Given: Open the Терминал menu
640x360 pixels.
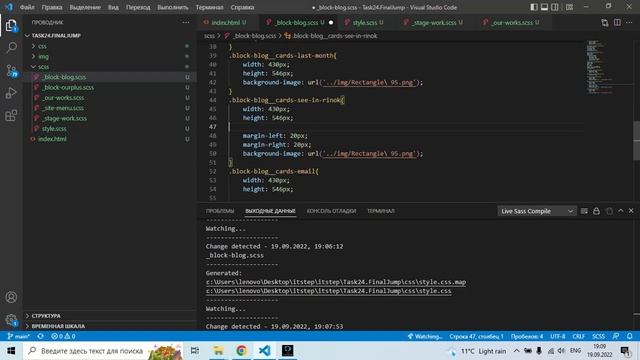Looking at the screenshot, I should (x=209, y=7).
